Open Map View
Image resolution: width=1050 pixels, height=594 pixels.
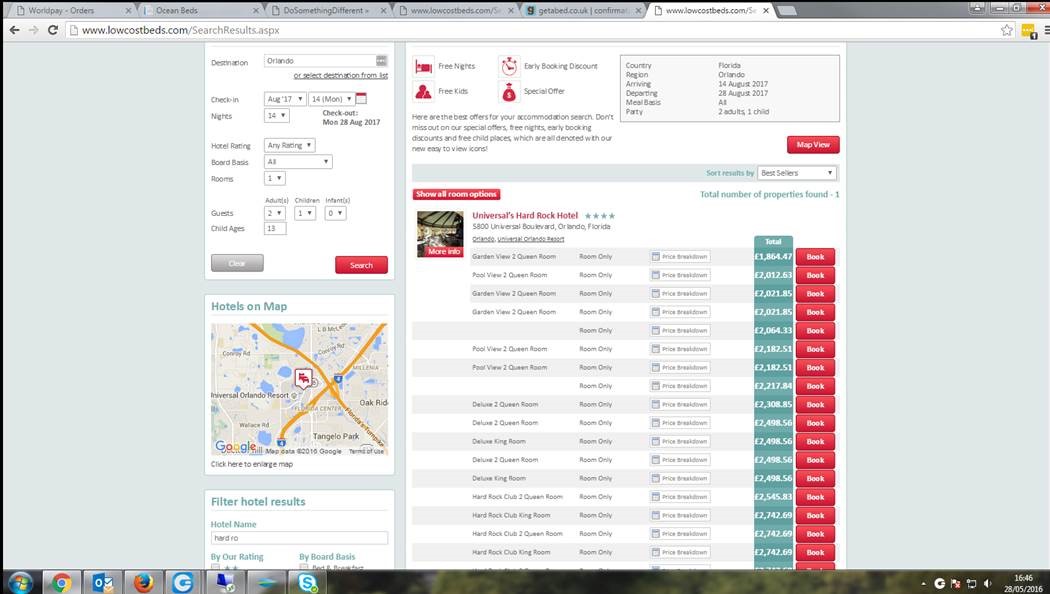(x=813, y=145)
